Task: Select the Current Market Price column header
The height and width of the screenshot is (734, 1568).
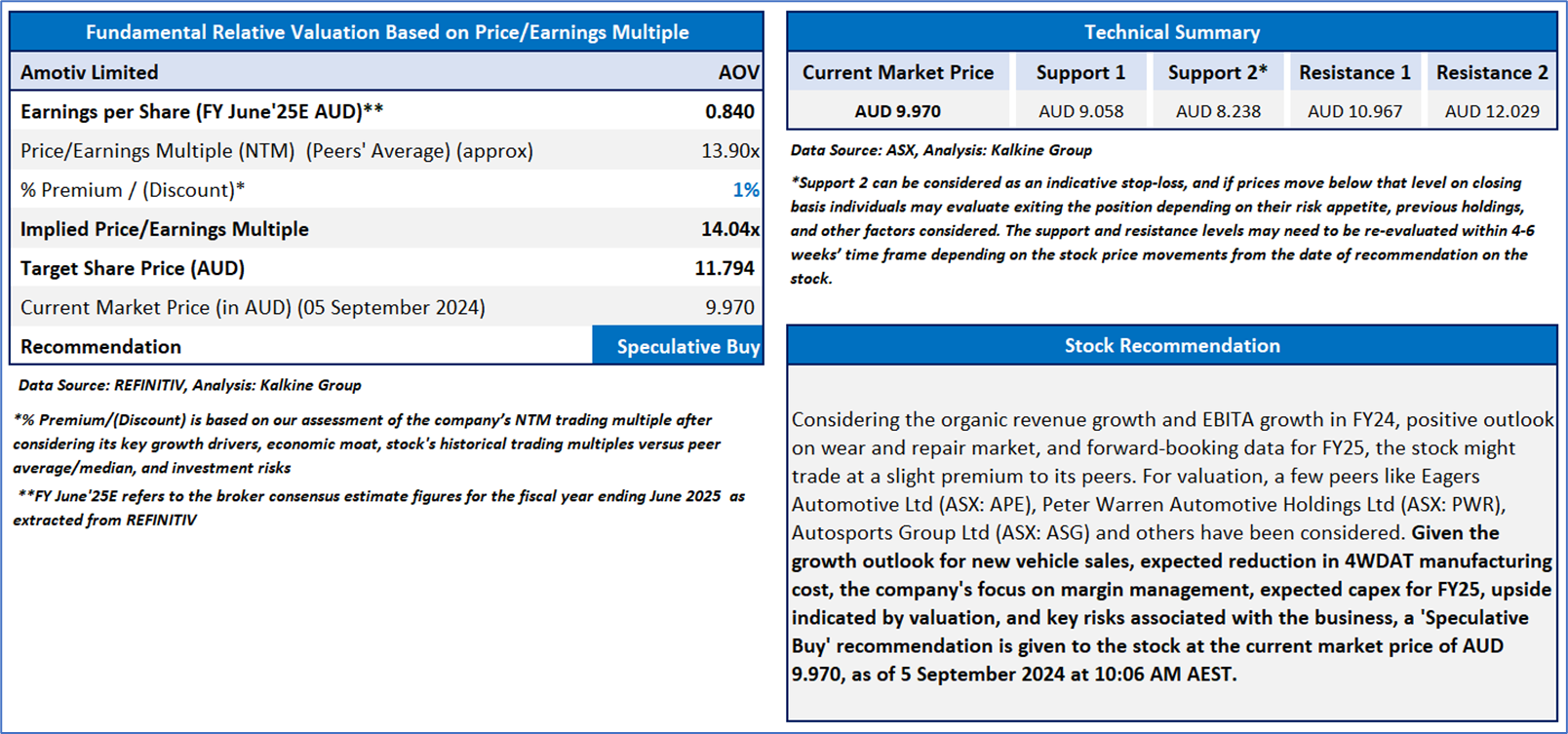Action: point(898,72)
